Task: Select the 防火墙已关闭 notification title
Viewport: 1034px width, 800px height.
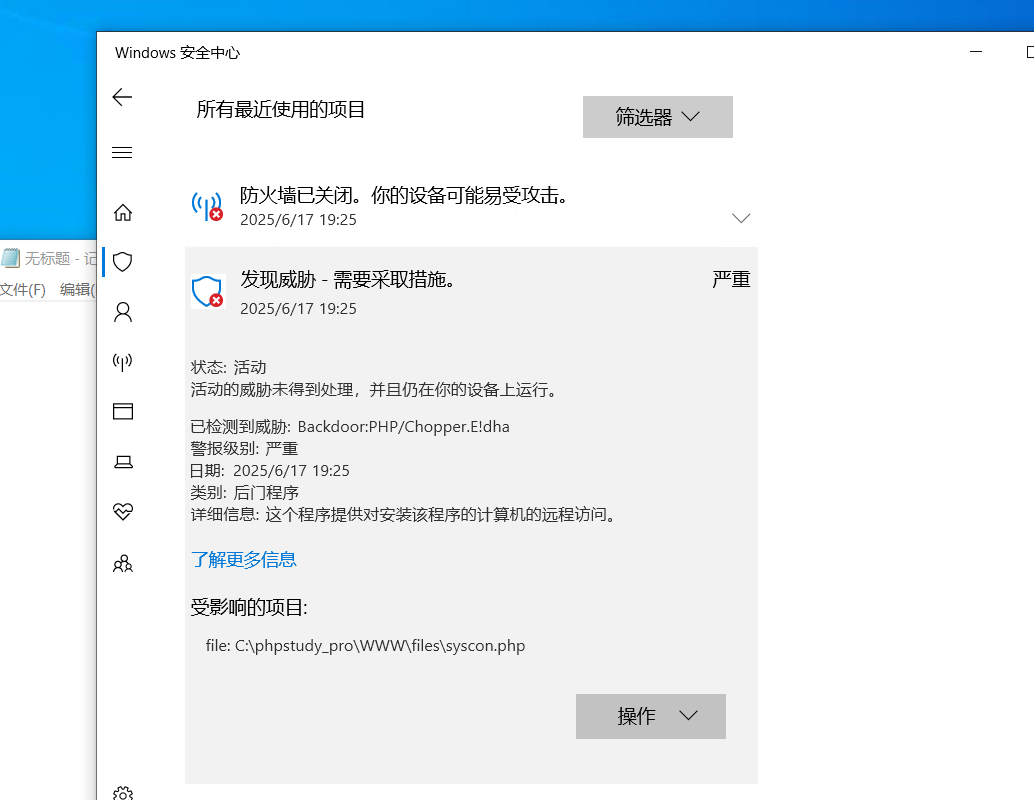Action: click(404, 195)
